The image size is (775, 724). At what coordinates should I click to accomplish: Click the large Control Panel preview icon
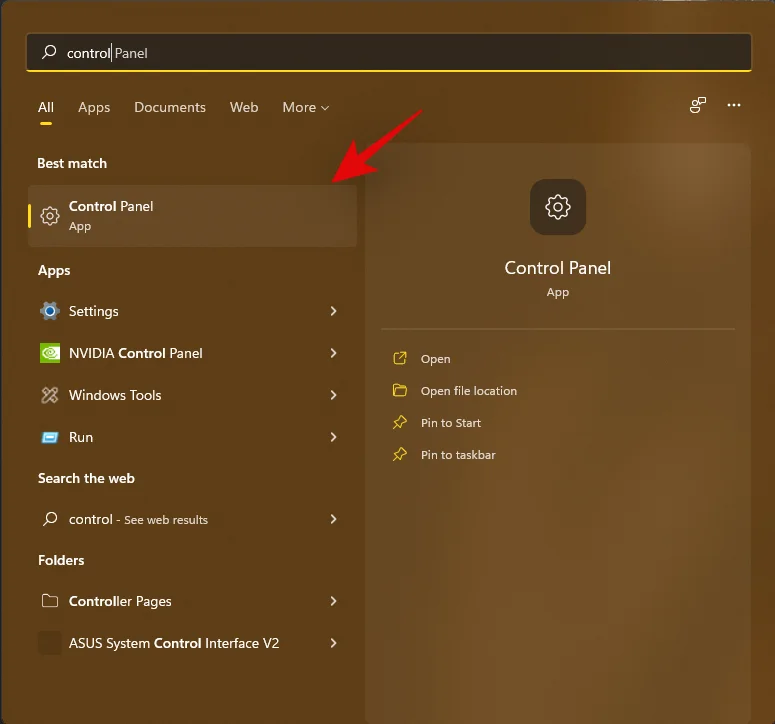557,207
